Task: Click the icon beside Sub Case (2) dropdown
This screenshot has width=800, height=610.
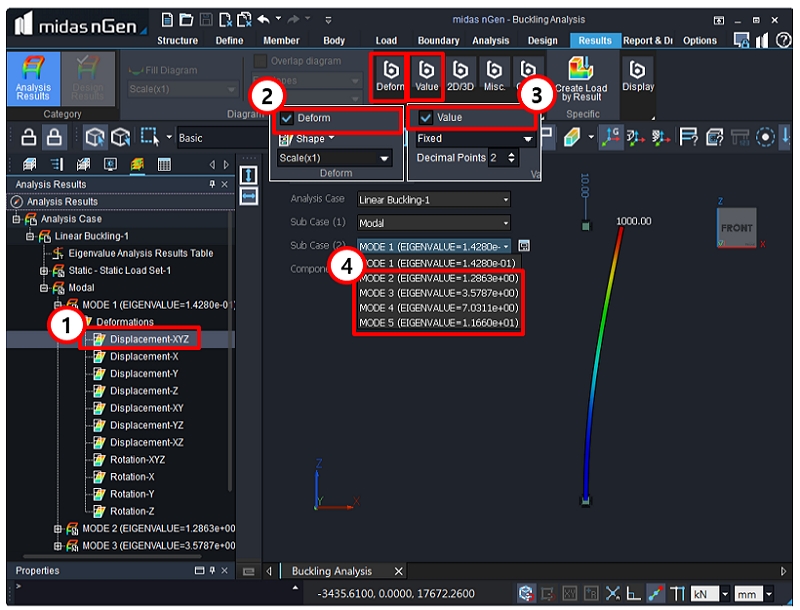Action: (x=523, y=246)
